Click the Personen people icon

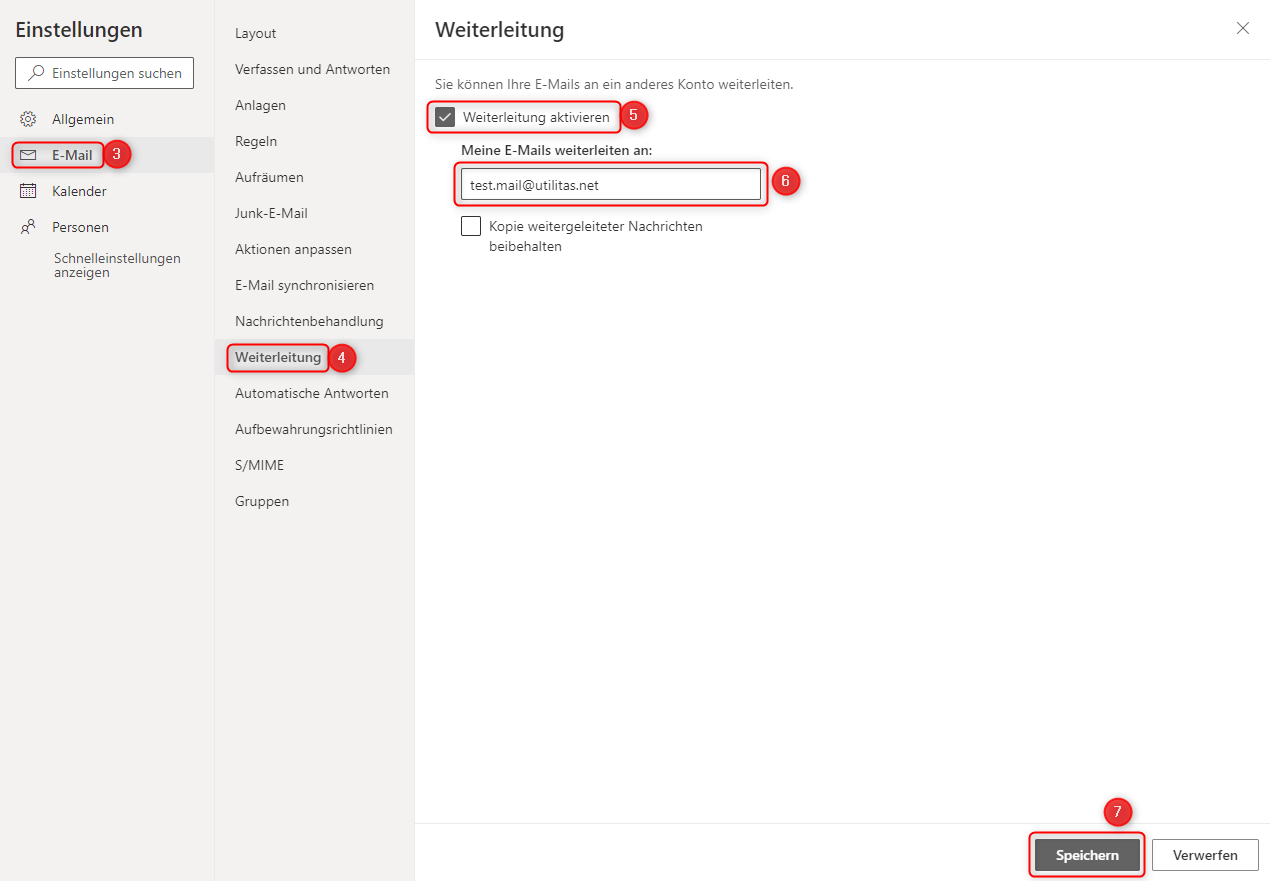click(x=28, y=227)
